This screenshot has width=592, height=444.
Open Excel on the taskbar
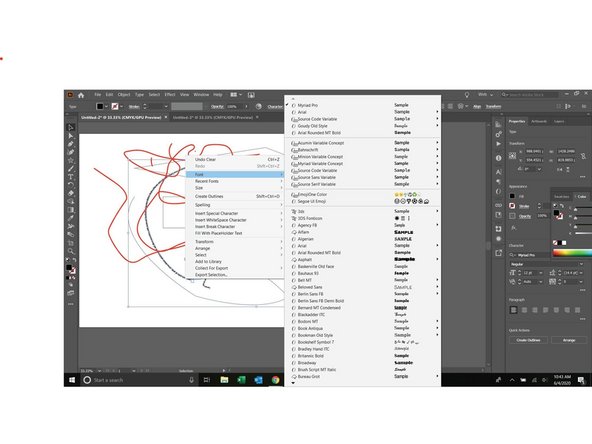pyautogui.click(x=241, y=380)
